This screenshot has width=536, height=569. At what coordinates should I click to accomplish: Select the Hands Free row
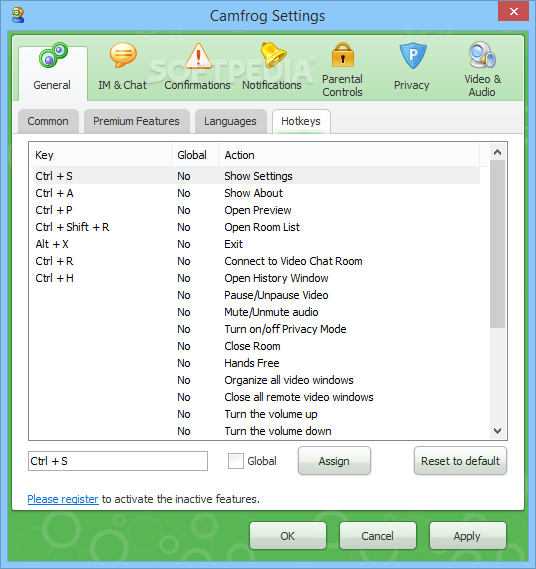pyautogui.click(x=257, y=363)
